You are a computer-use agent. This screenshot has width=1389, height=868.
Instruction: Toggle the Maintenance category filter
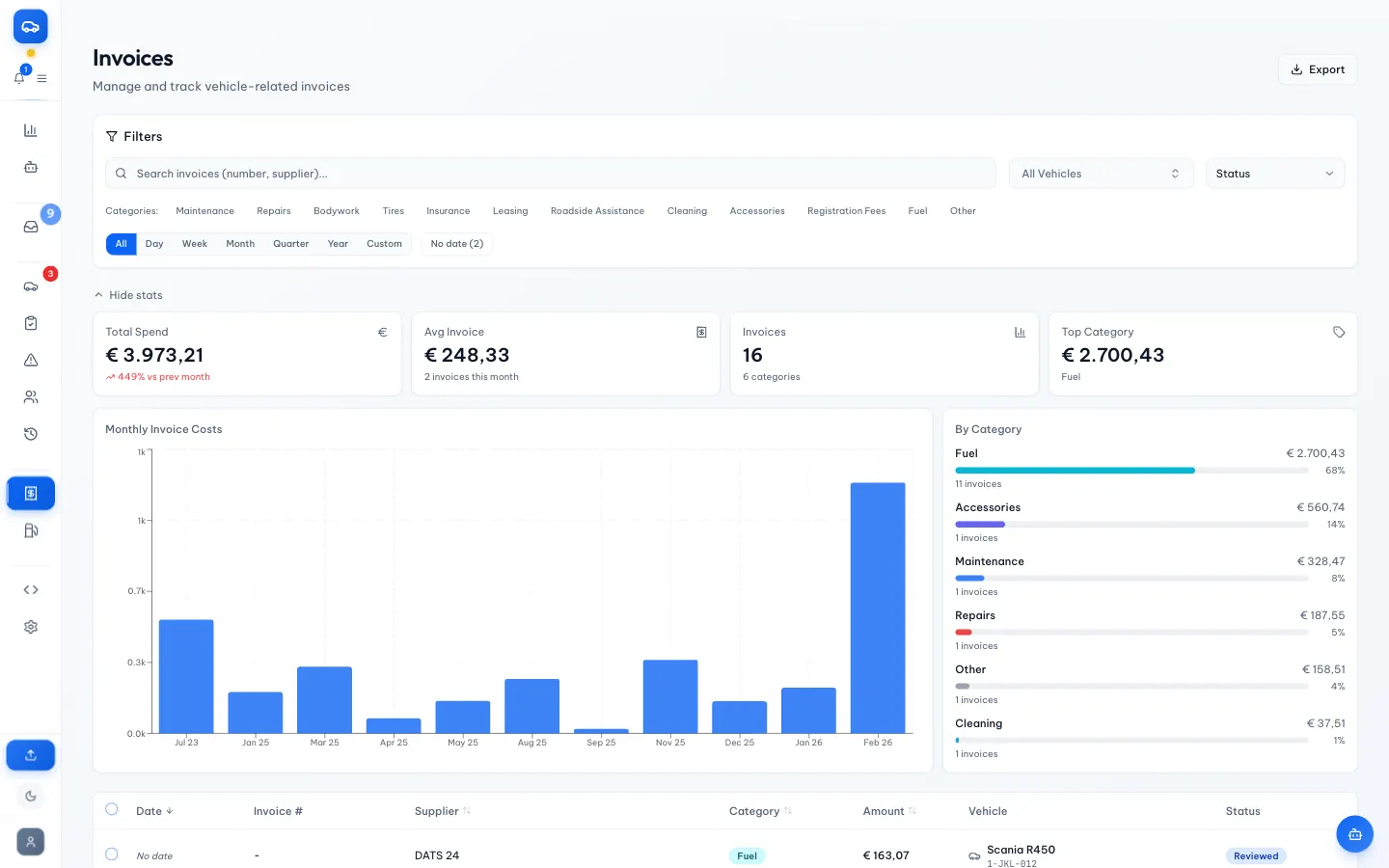pyautogui.click(x=204, y=211)
